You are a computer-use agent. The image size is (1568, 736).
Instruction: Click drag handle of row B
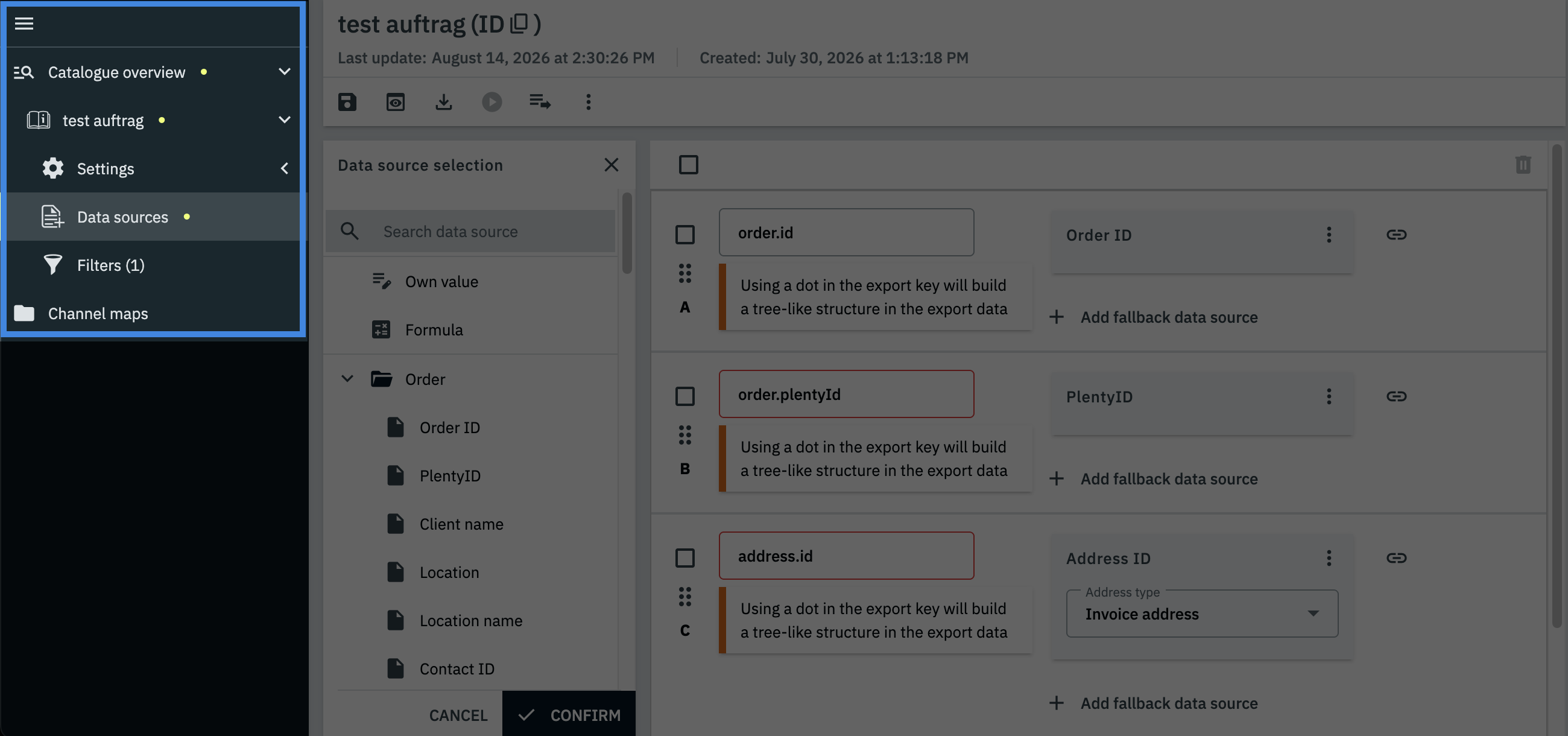[684, 436]
